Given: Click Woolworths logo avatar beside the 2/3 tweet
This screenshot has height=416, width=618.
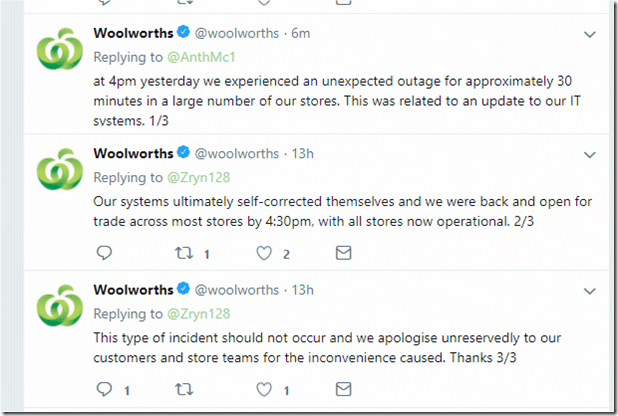Looking at the screenshot, I should point(56,172).
